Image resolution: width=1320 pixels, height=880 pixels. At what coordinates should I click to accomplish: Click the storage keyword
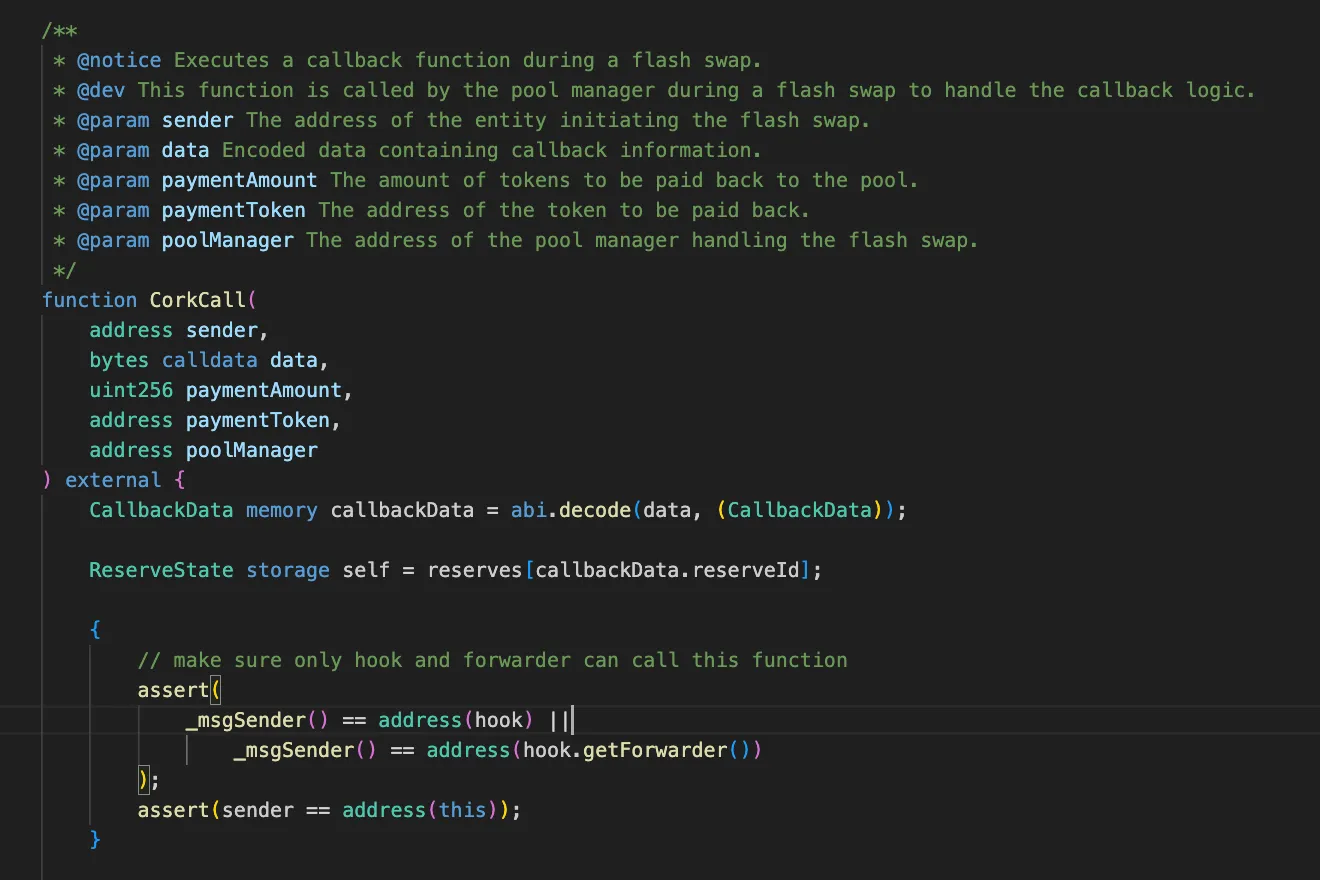pyautogui.click(x=288, y=570)
